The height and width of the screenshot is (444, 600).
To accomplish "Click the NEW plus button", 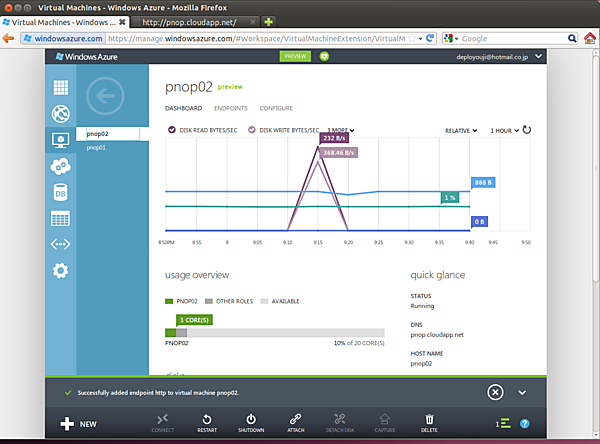I will pos(78,424).
